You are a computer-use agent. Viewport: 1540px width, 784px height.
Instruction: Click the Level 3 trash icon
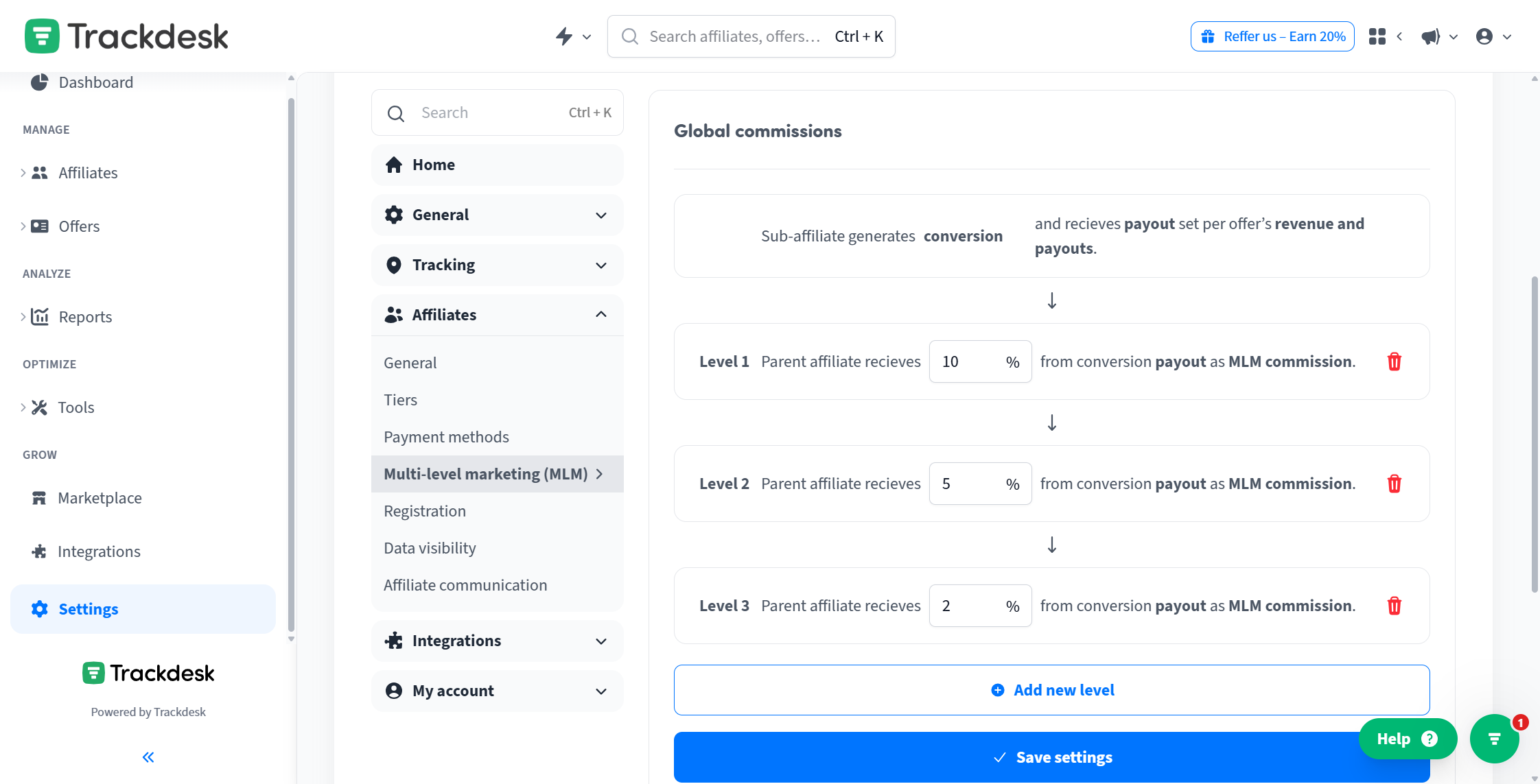[1394, 606]
